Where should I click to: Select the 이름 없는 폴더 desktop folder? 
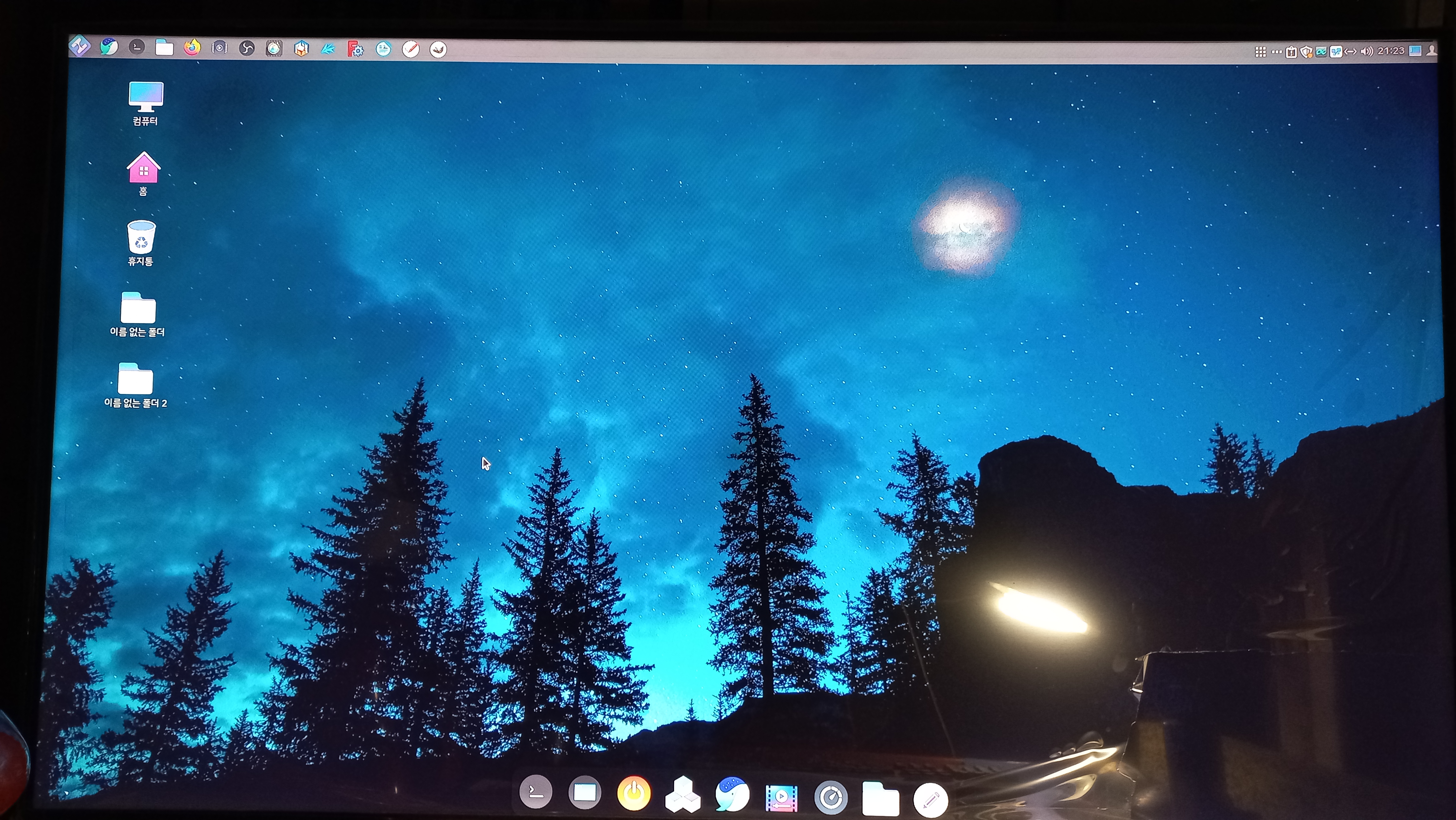tap(137, 315)
